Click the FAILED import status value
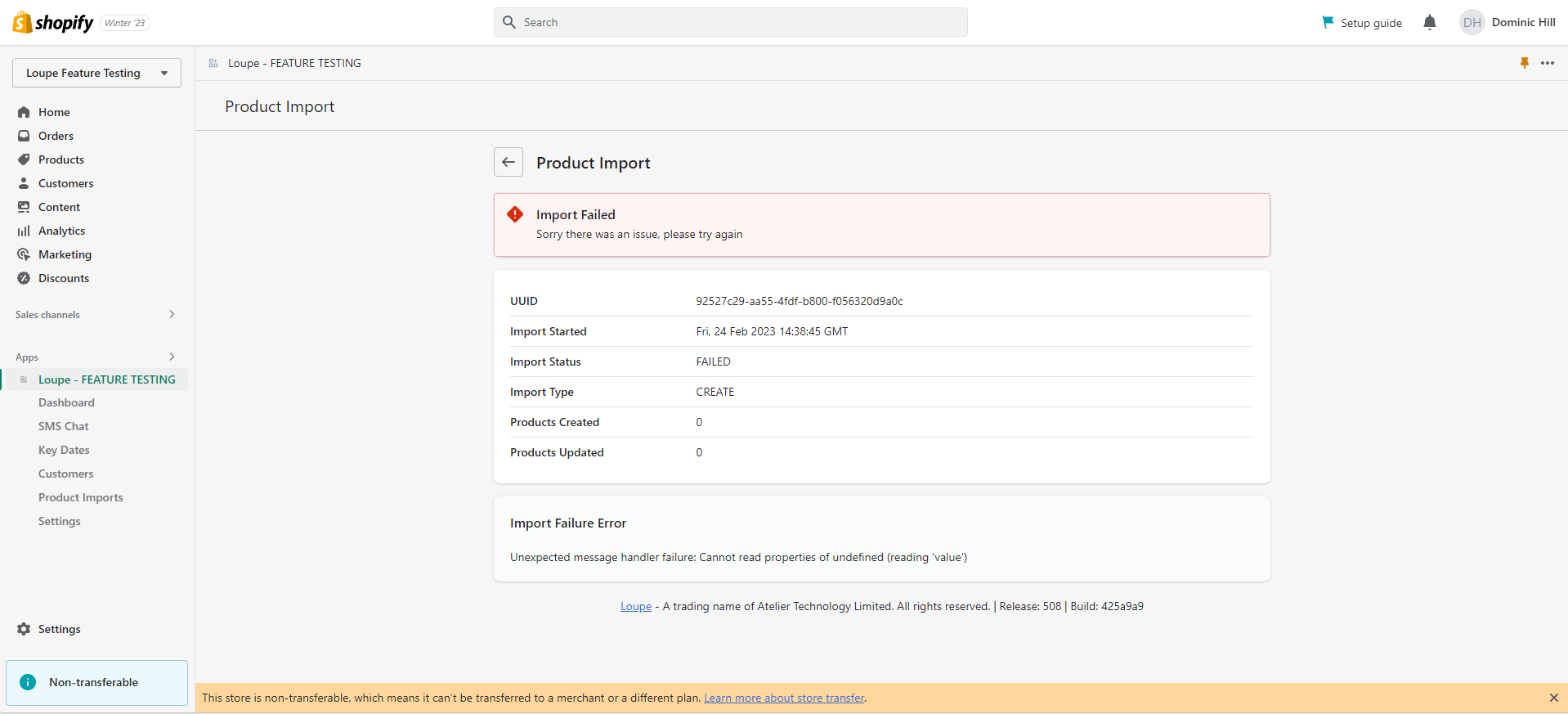This screenshot has width=1568, height=714. (713, 361)
